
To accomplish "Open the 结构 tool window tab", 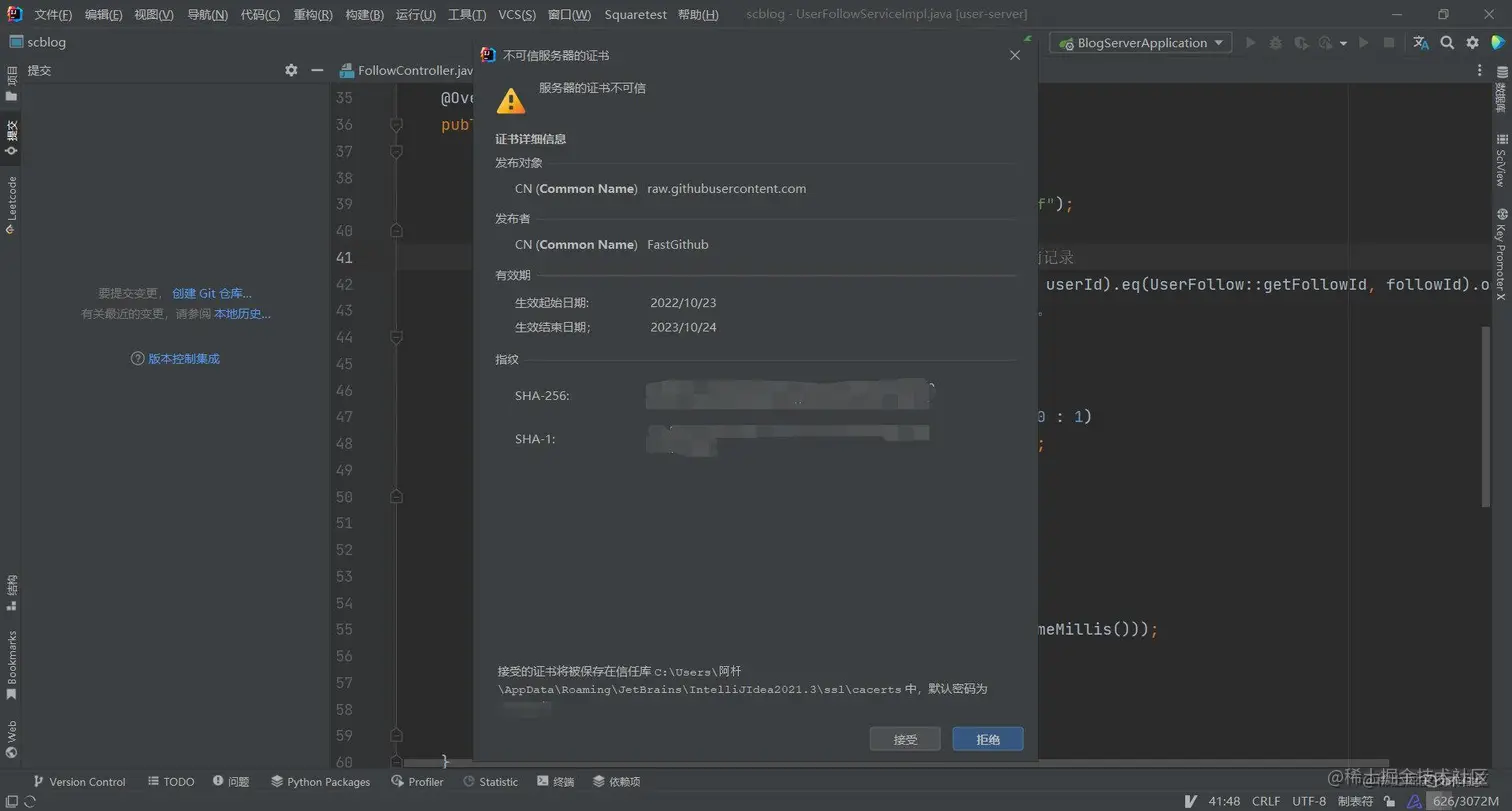I will click(11, 591).
